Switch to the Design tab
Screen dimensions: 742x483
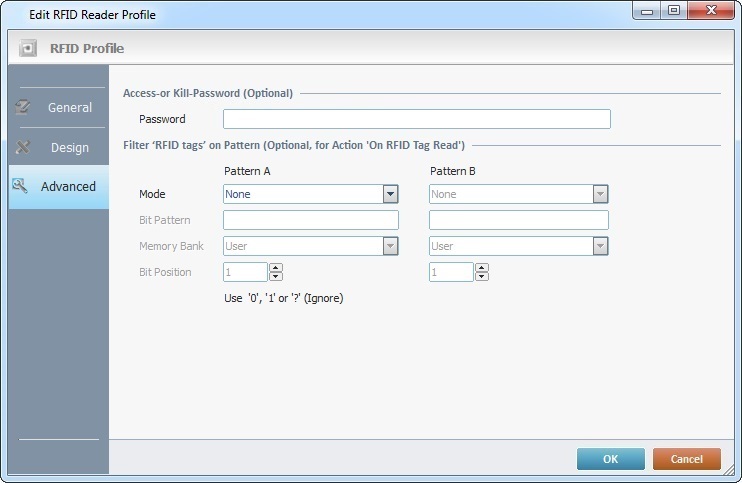pos(69,147)
